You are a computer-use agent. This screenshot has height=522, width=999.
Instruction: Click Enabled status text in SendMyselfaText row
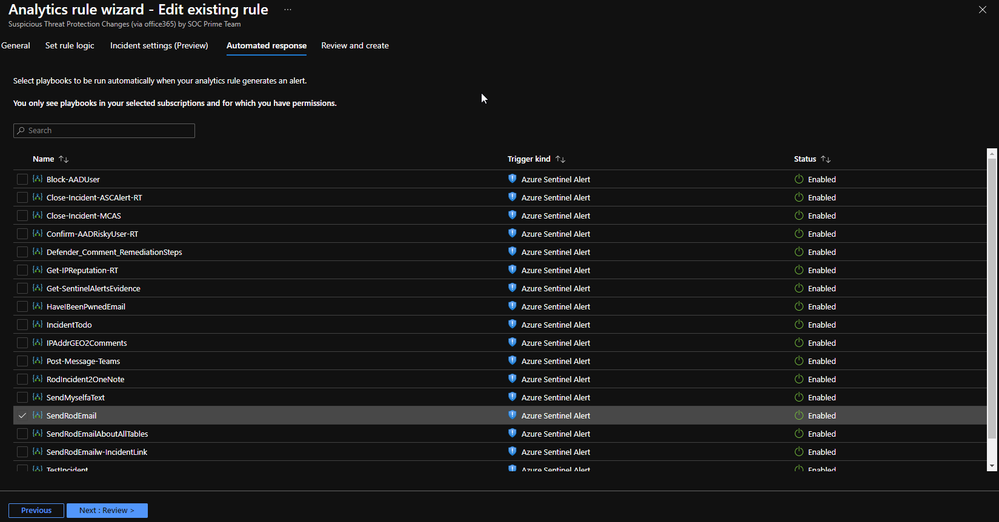[x=822, y=398]
